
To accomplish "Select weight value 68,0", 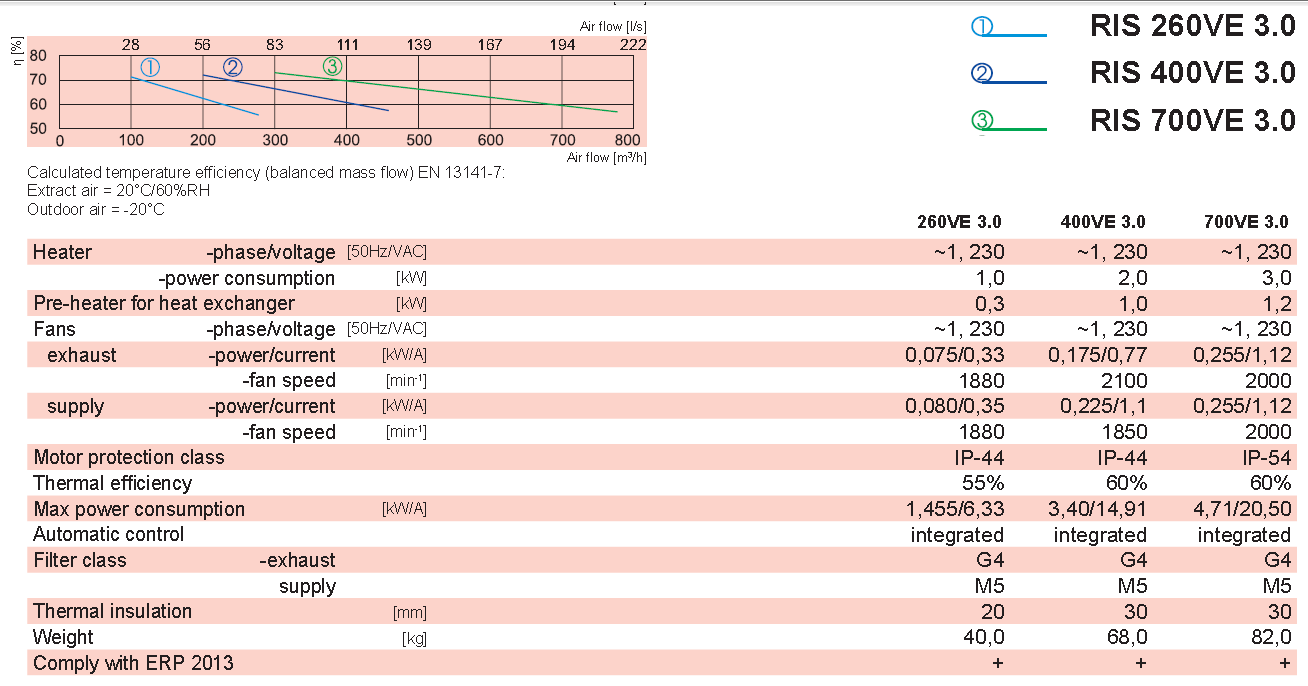I will click(x=1127, y=637).
